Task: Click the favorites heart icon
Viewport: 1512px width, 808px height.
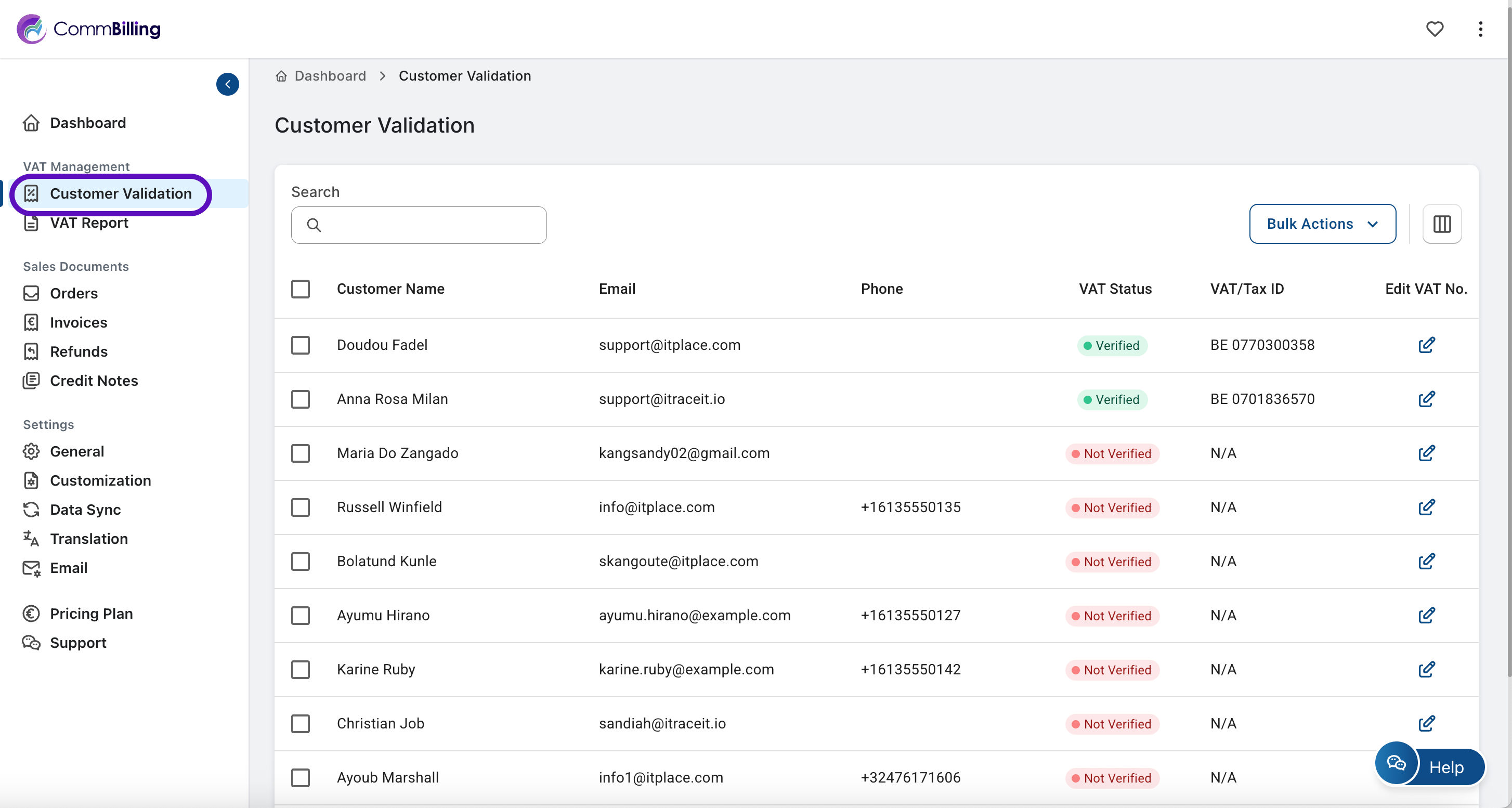Action: [1435, 29]
